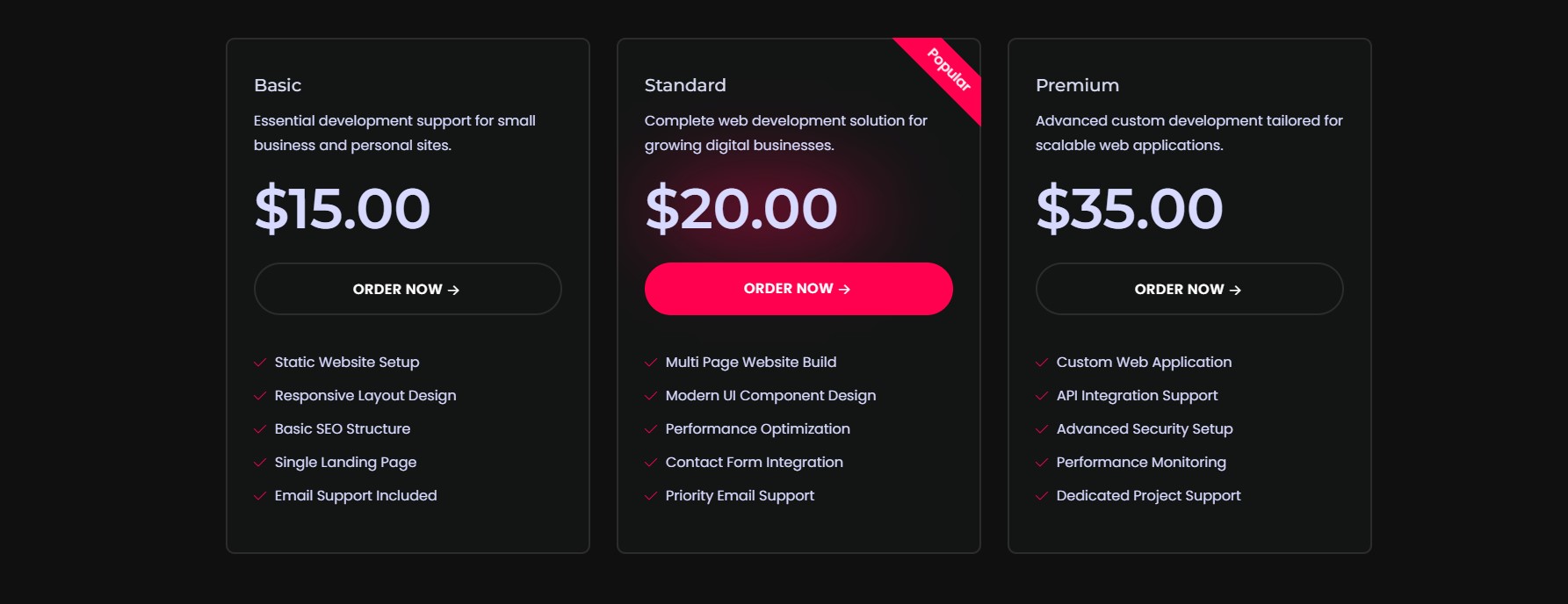1568x604 pixels.
Task: Click checkmark next to Performance Optimization
Action: (651, 429)
